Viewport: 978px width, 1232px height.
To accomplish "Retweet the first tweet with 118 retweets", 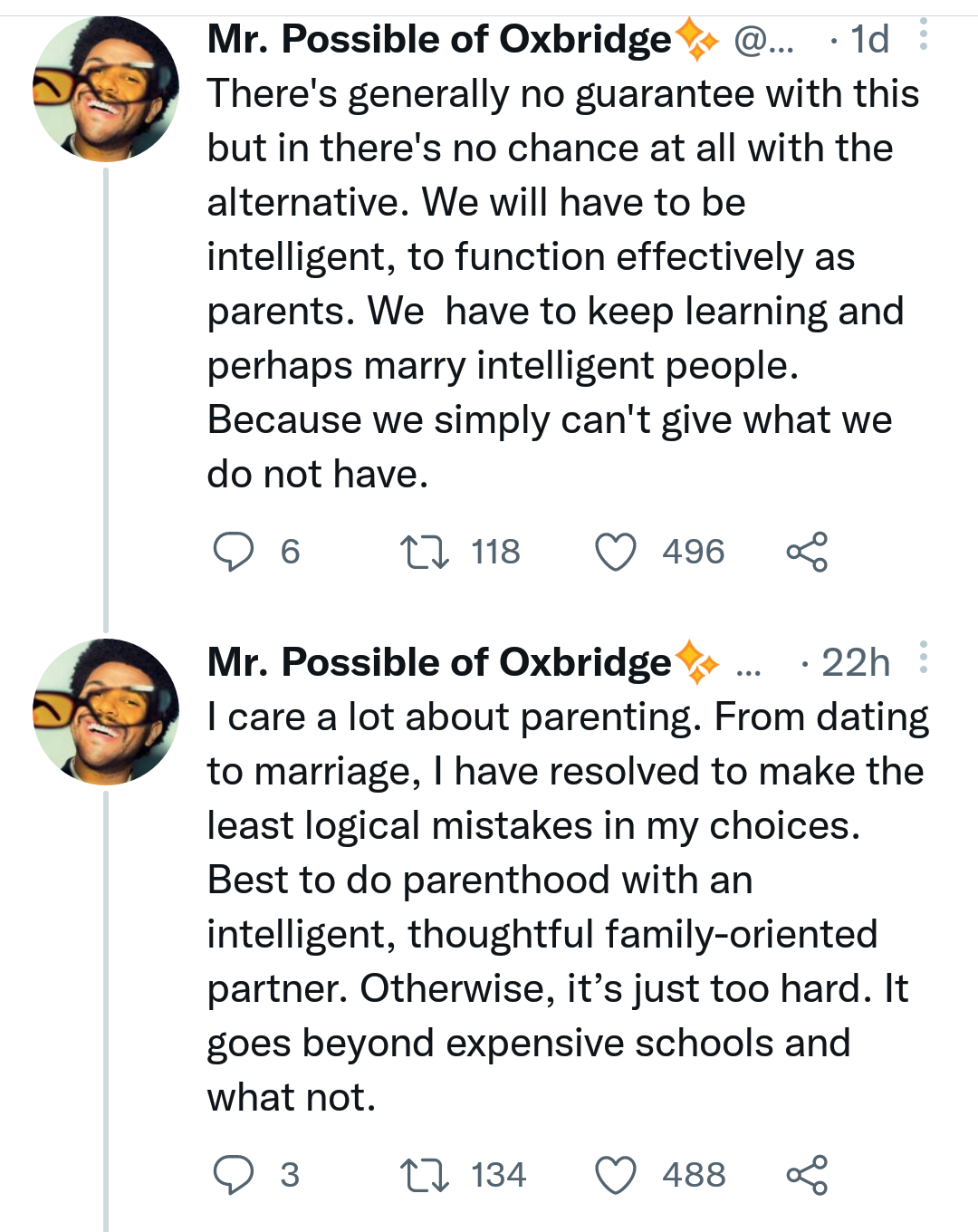I will (x=425, y=552).
